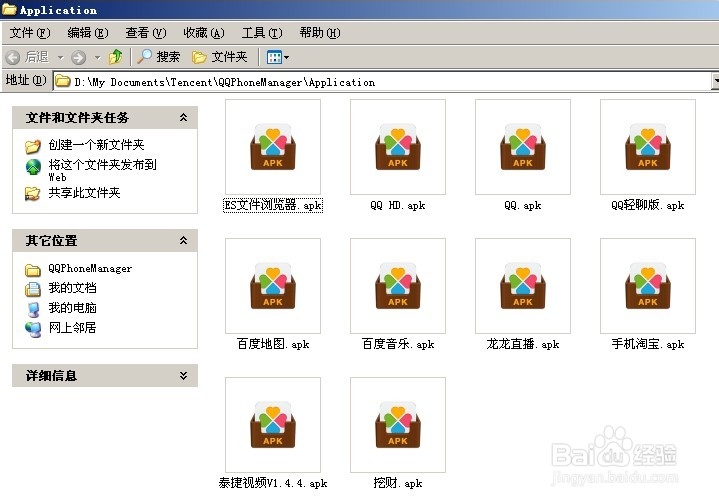Image resolution: width=719 pixels, height=503 pixels.
Task: Click the 泰捷视频V1.4.4.apk filename label
Action: 273,483
